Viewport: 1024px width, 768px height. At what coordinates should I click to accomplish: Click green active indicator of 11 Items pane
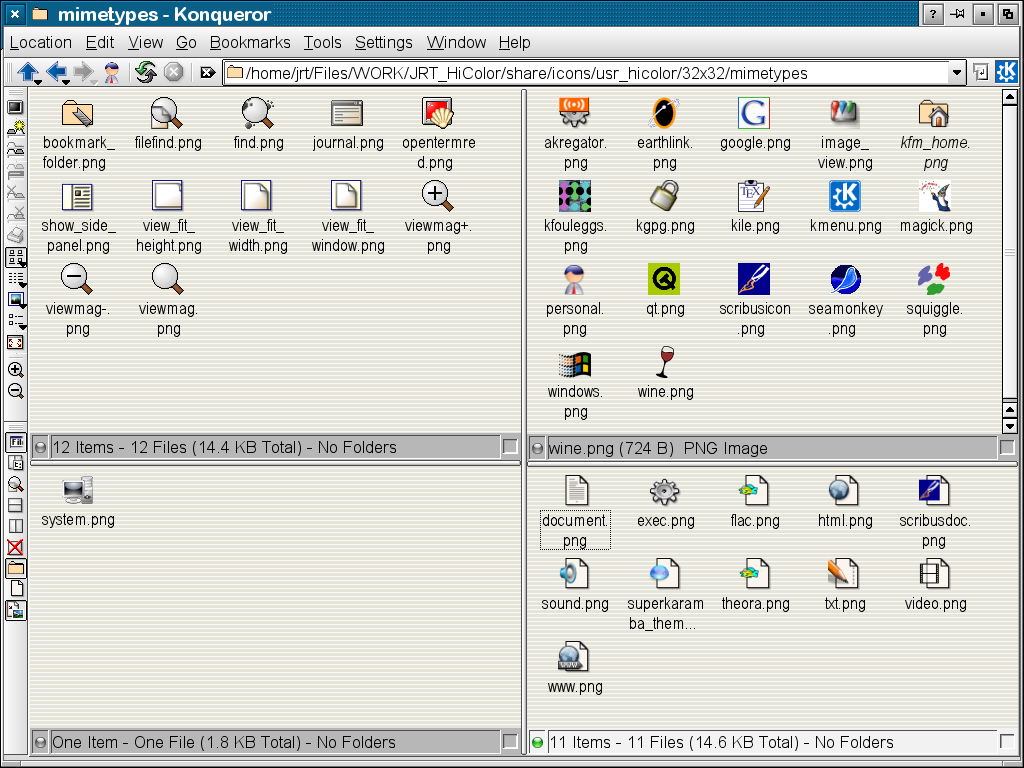coord(537,743)
